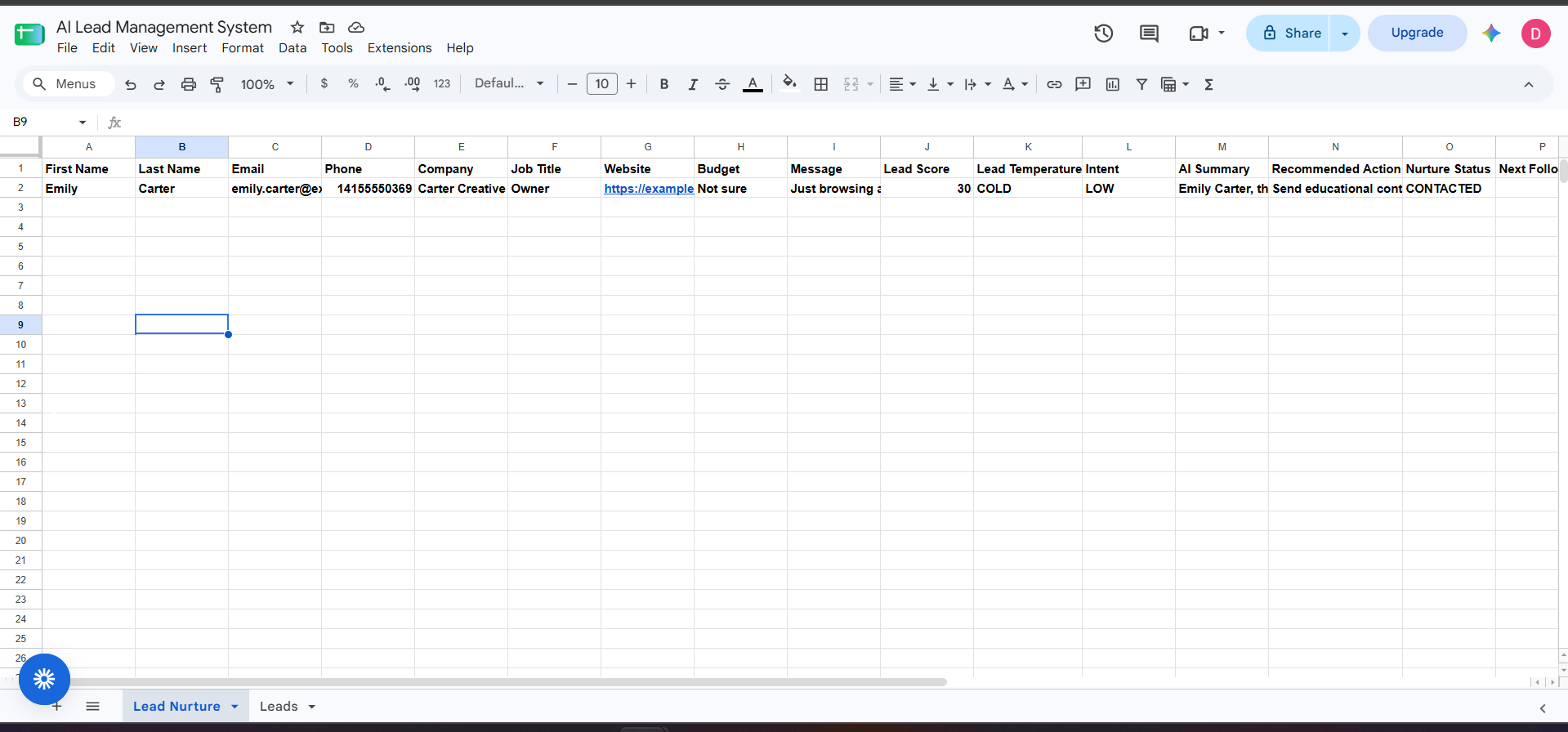Open the Gemini sparkle assistant
This screenshot has width=1568, height=732.
[x=1491, y=33]
